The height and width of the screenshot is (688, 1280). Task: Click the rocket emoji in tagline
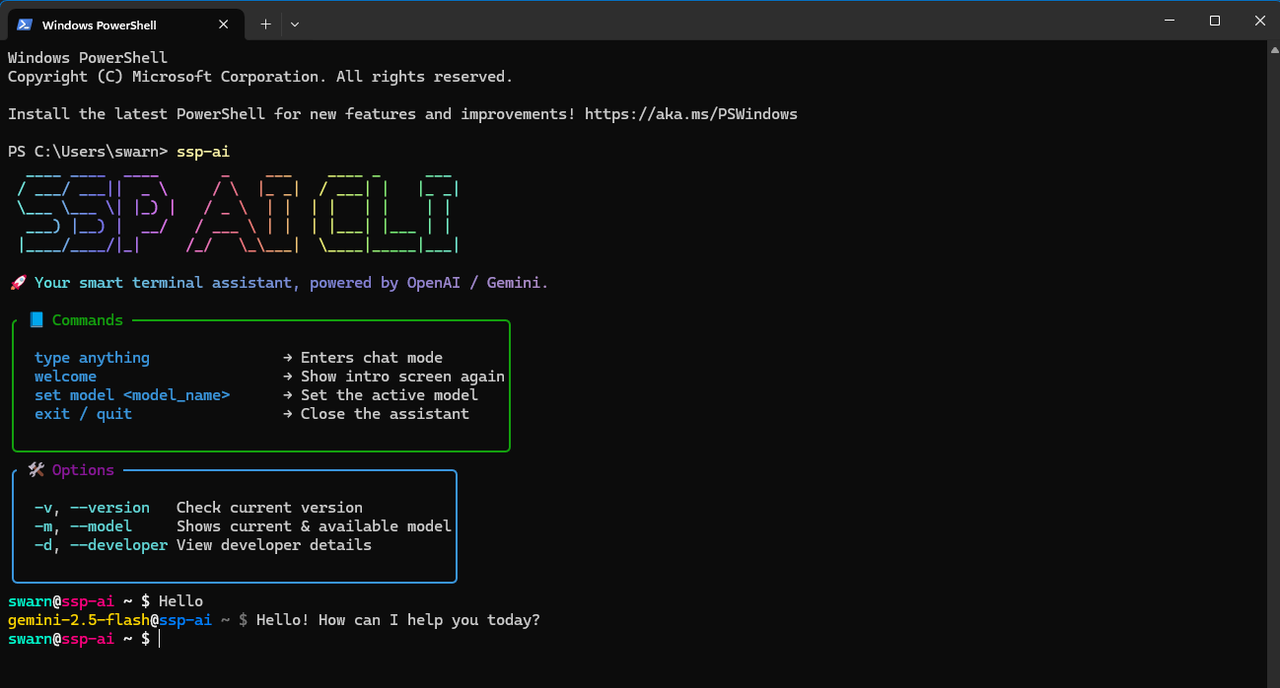(17, 283)
